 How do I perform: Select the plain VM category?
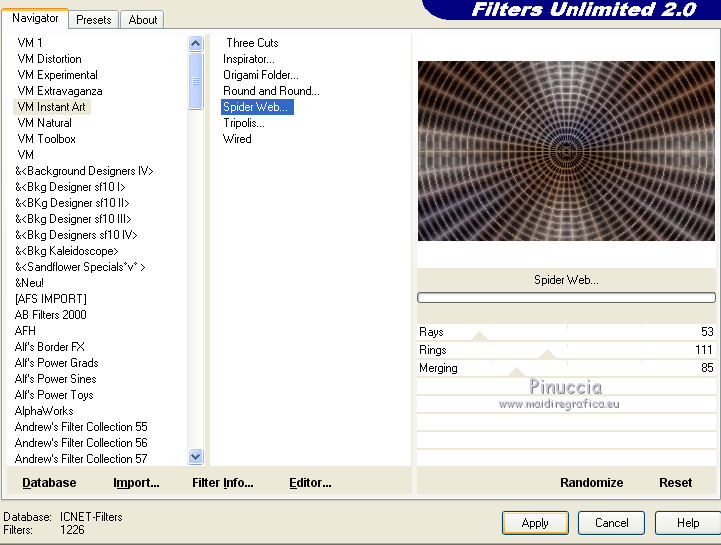pos(25,155)
